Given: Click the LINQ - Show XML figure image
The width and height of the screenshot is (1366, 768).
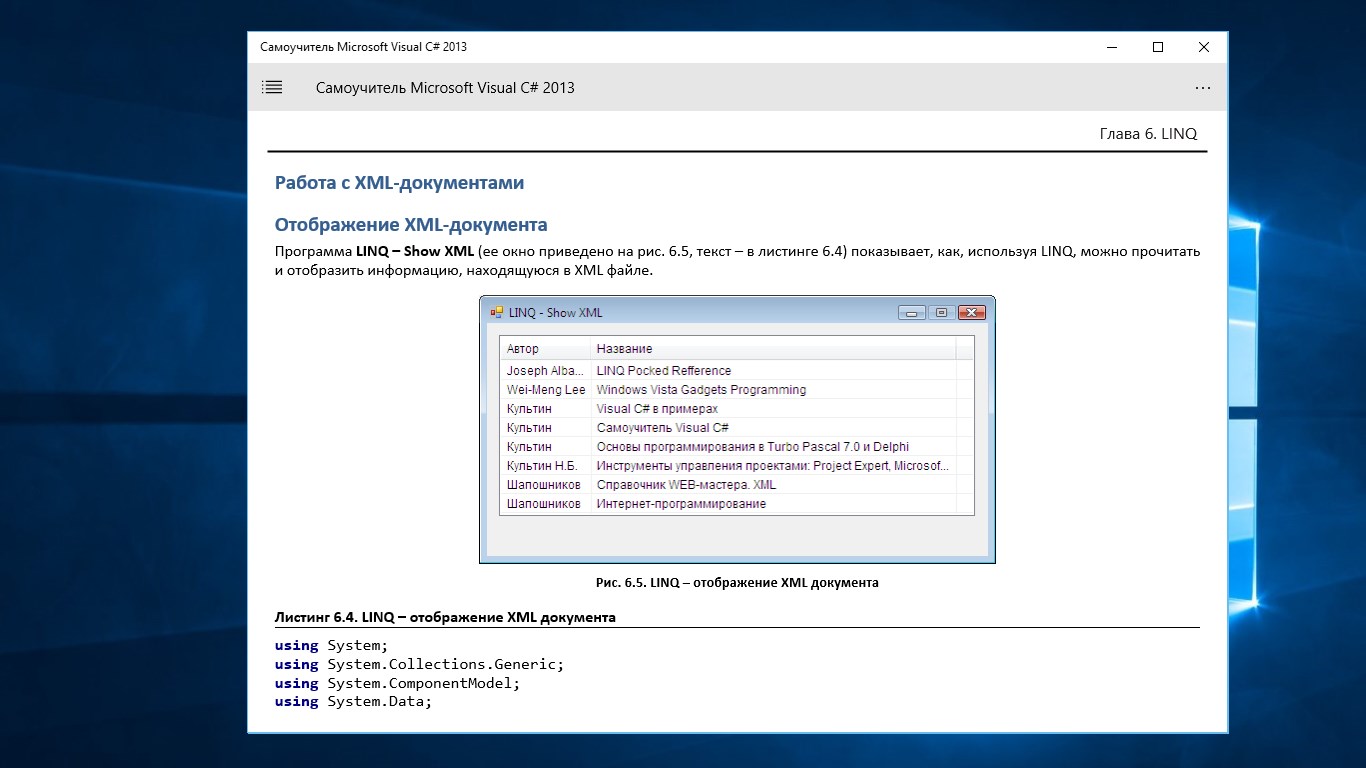Looking at the screenshot, I should coord(737,430).
